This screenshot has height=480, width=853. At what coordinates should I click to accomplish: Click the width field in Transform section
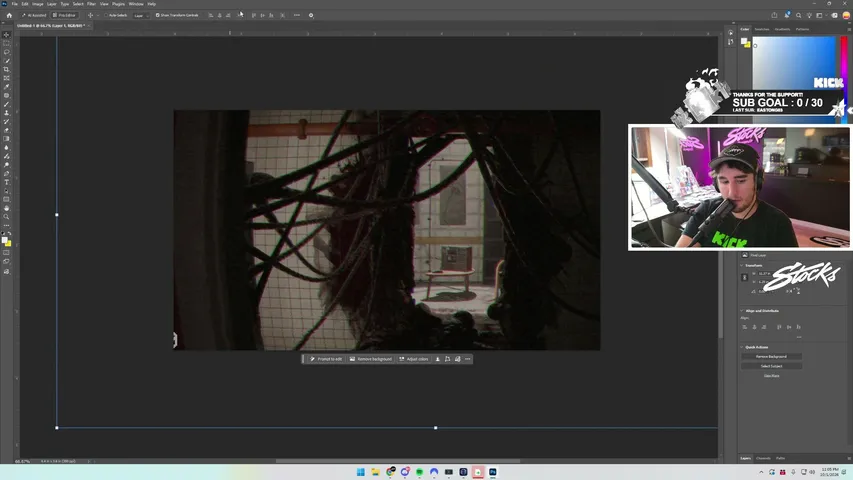765,274
